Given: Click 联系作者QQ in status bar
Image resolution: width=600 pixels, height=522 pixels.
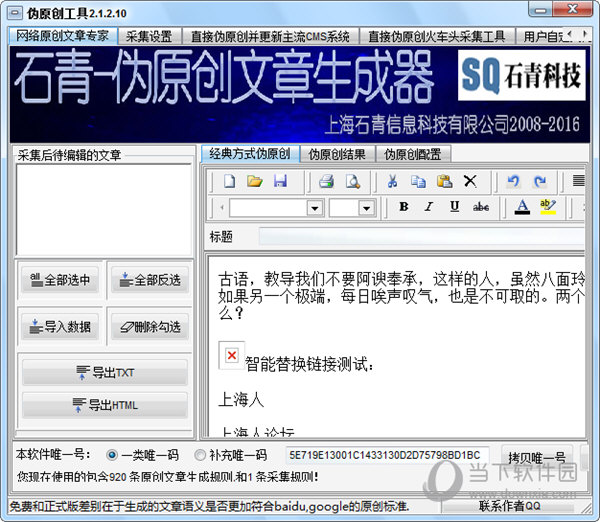Looking at the screenshot, I should 509,506.
